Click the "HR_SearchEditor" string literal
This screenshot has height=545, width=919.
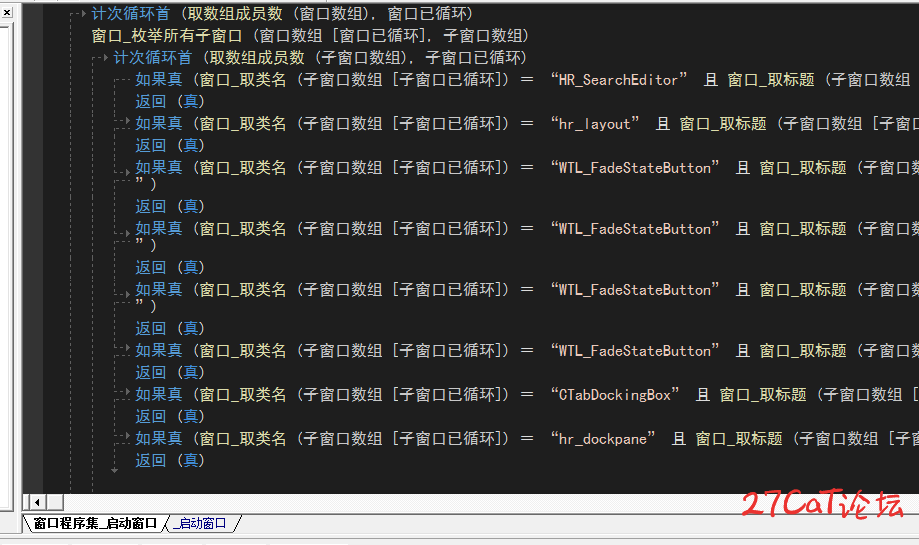[x=619, y=80]
